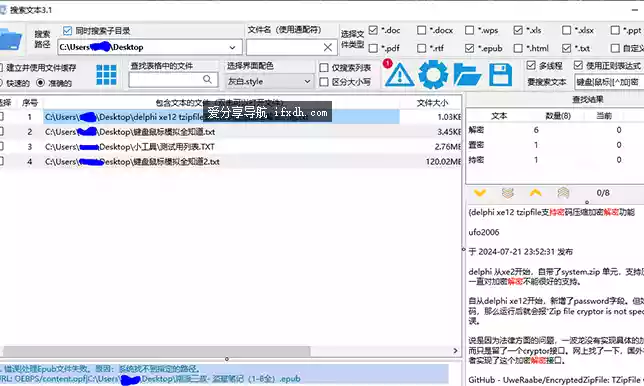
Task: Click the warning triangle icon with red badge
Action: [x=399, y=75]
